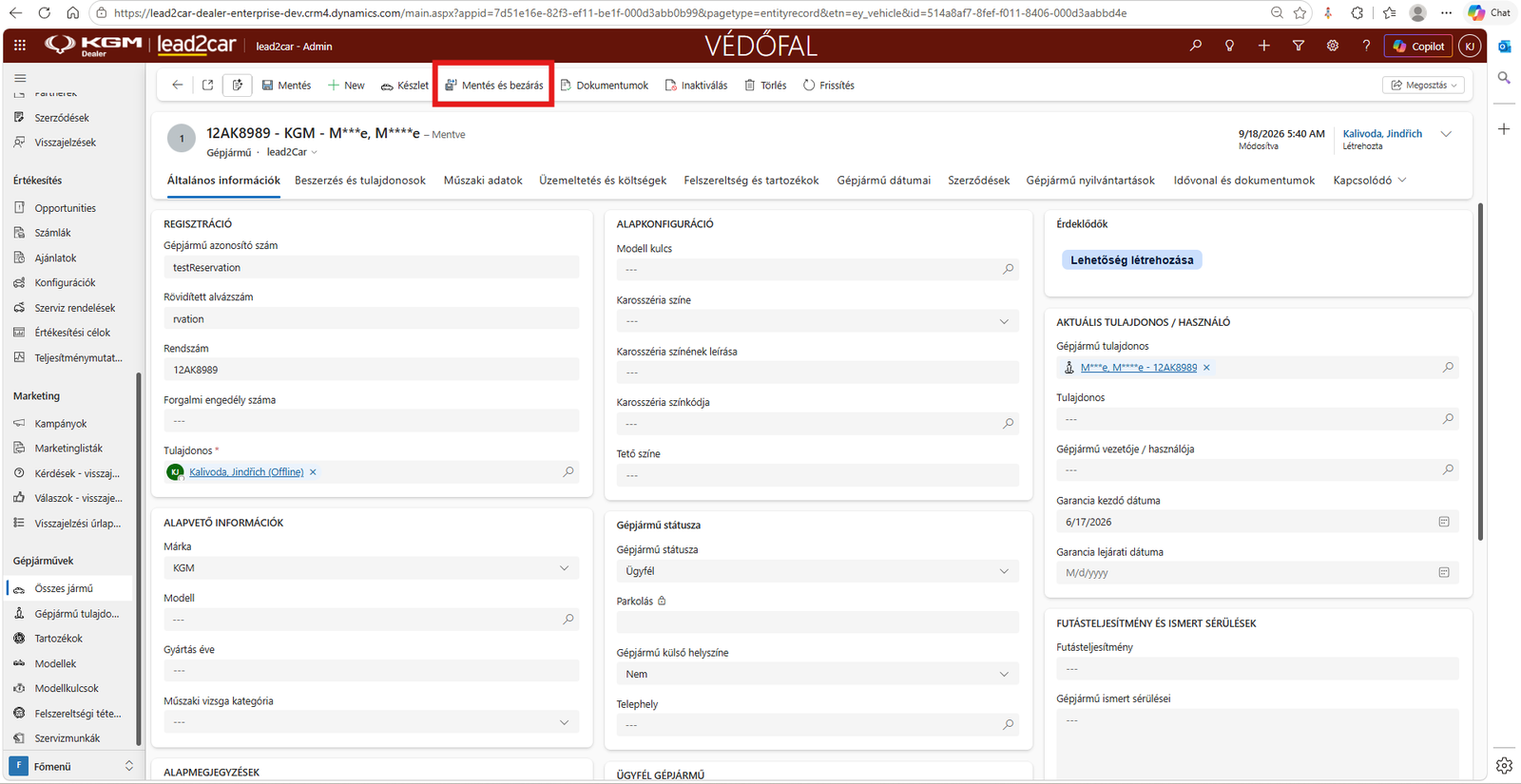This screenshot has width=1521, height=784.
Task: Open calendar picker for Garancia lejárati dátuma
Action: (x=1444, y=573)
